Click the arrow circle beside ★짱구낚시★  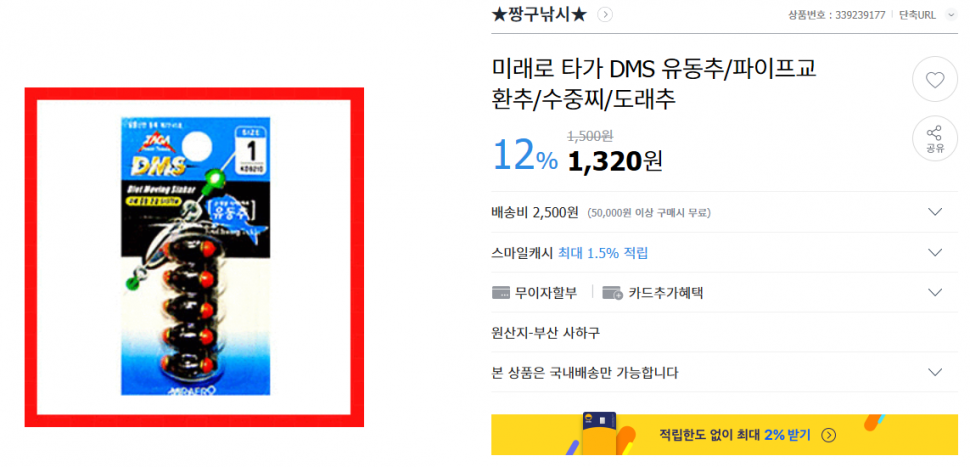click(x=605, y=15)
